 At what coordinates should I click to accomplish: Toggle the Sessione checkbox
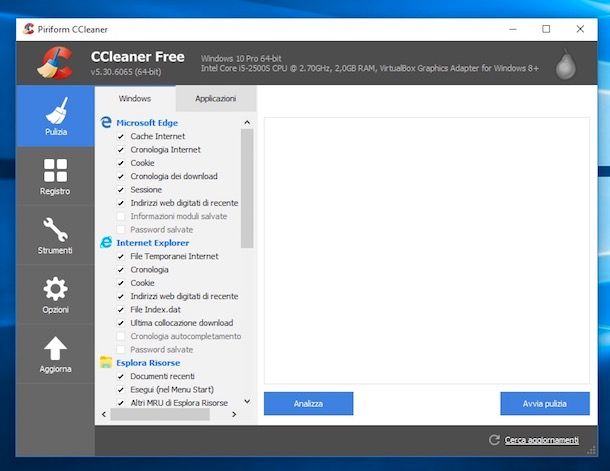pyautogui.click(x=121, y=190)
